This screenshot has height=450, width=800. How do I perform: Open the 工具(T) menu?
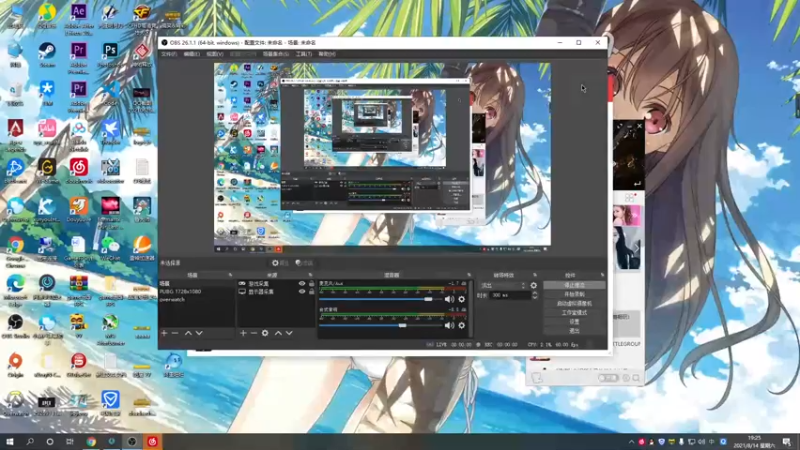click(304, 54)
